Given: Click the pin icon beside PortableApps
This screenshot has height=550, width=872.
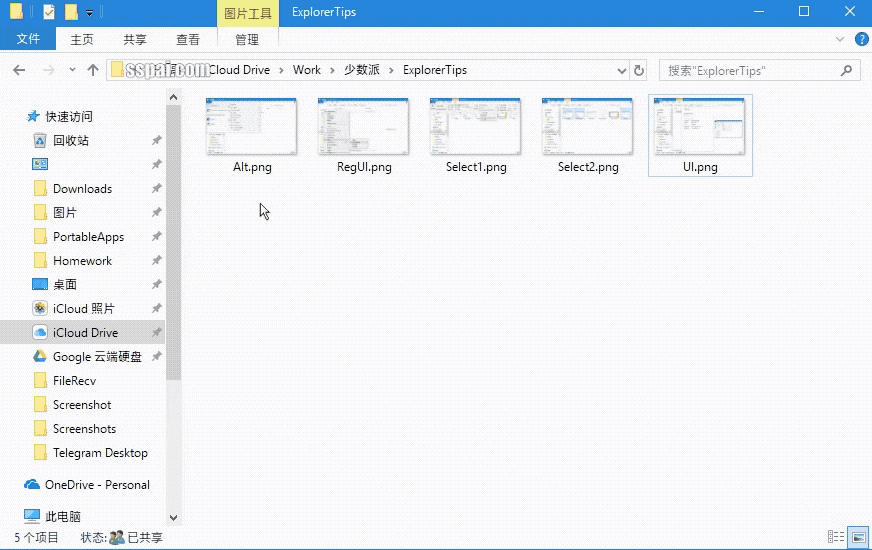Looking at the screenshot, I should (x=157, y=236).
